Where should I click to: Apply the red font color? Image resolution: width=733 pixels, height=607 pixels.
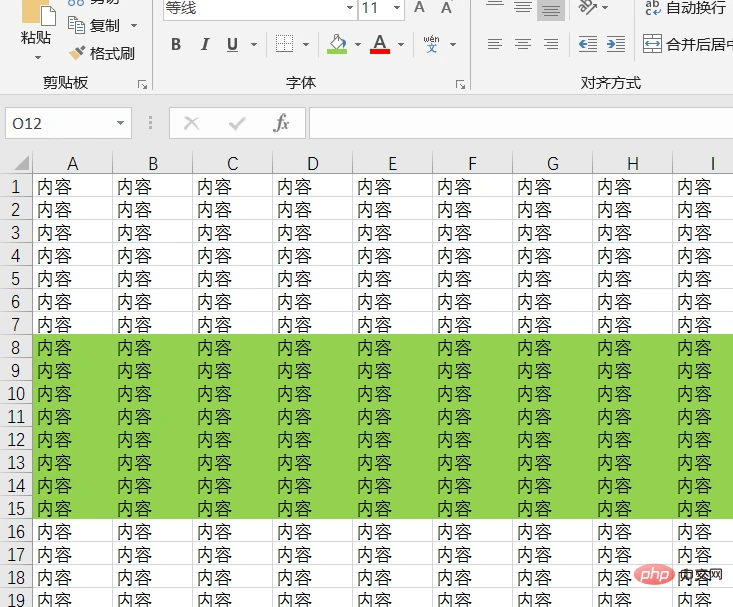tap(380, 44)
